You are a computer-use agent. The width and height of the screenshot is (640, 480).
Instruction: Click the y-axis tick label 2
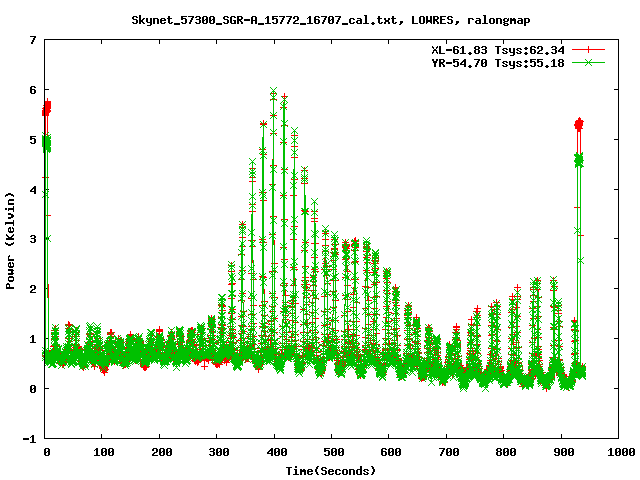33,289
